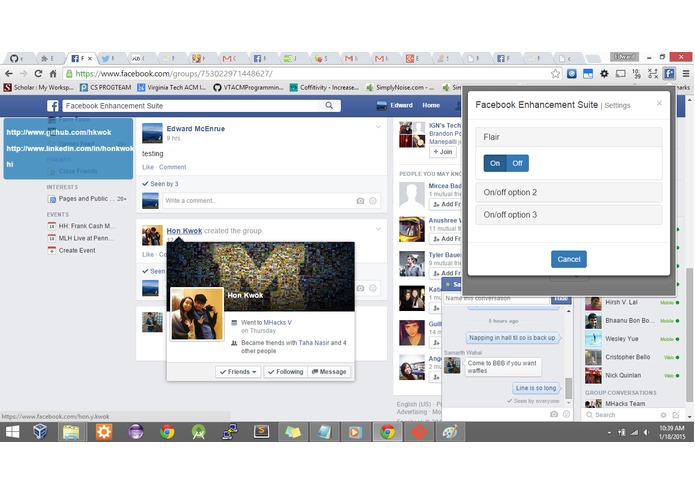Switch to the Google+ tab

[414, 58]
